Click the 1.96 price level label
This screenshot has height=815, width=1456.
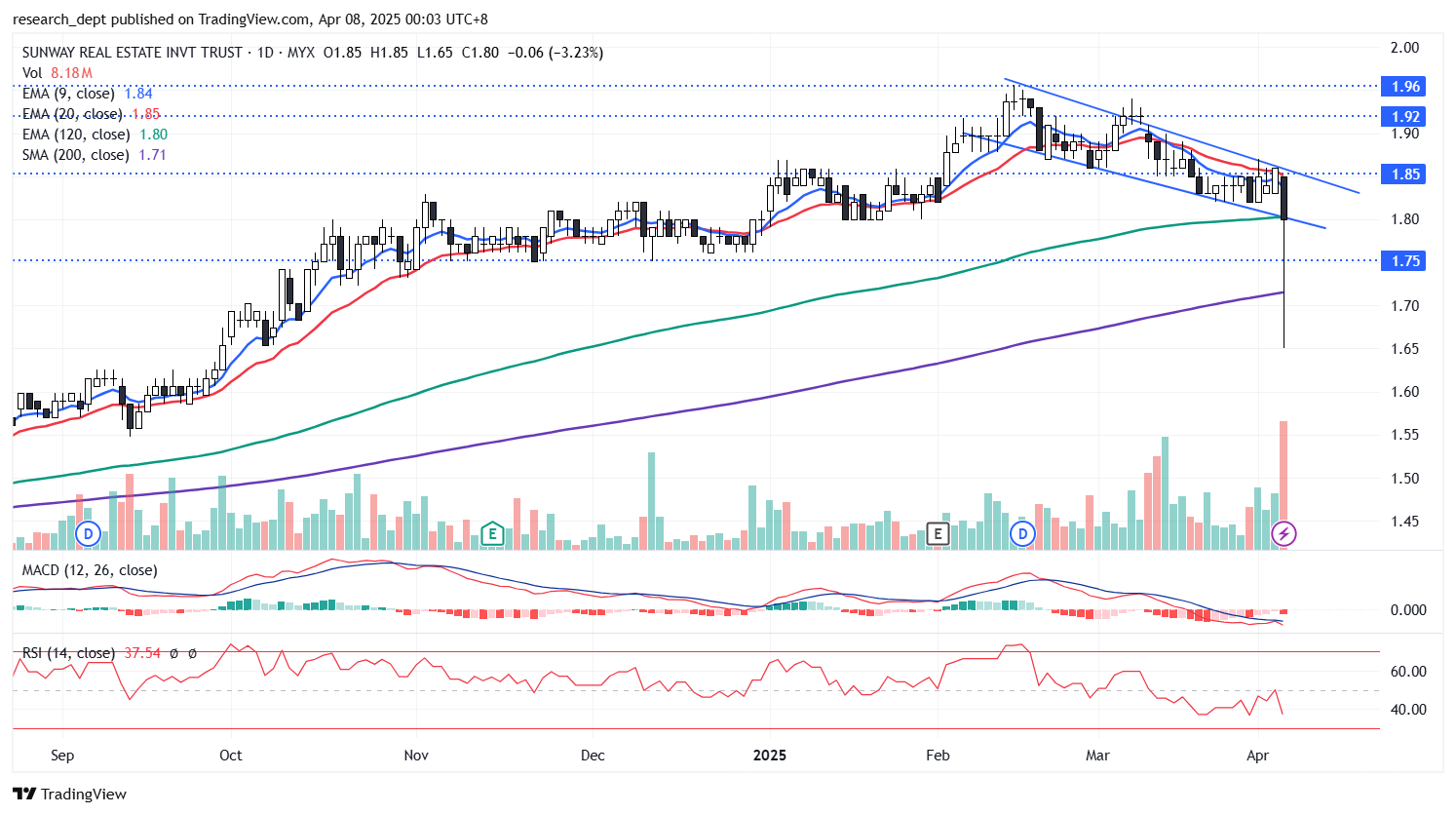pos(1404,86)
